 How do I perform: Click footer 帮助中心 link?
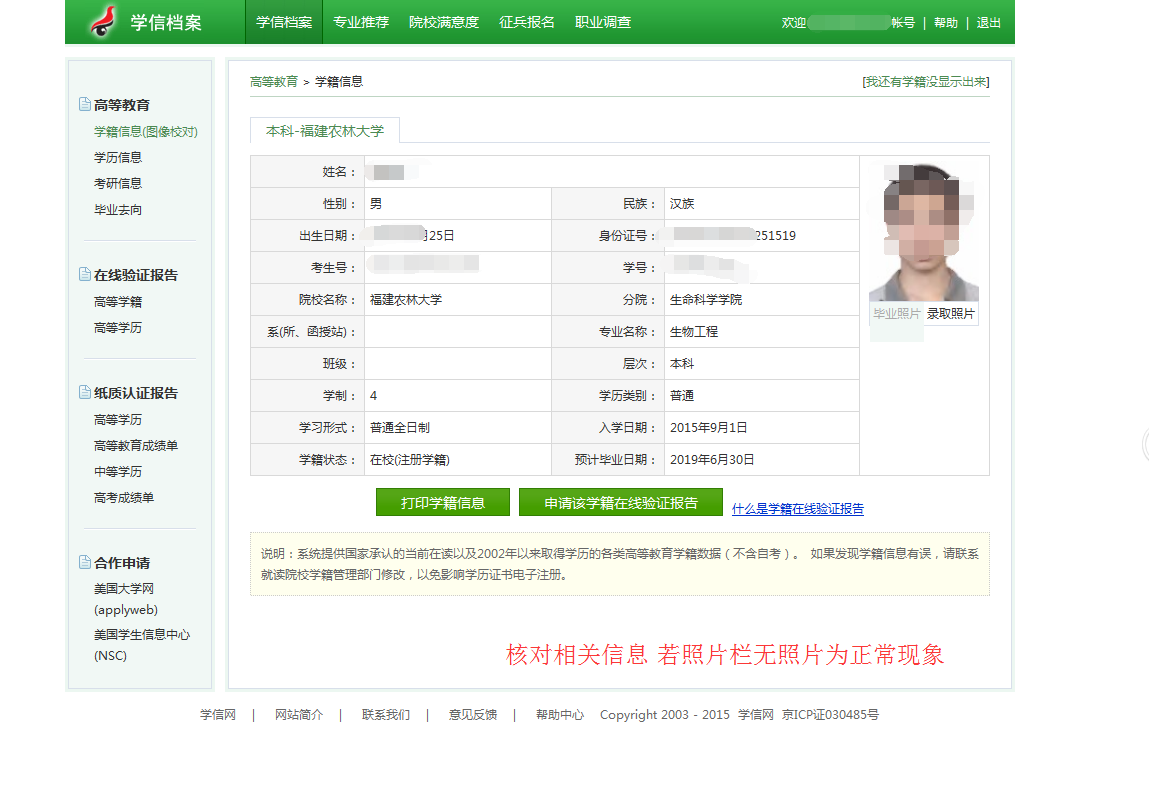coord(560,715)
